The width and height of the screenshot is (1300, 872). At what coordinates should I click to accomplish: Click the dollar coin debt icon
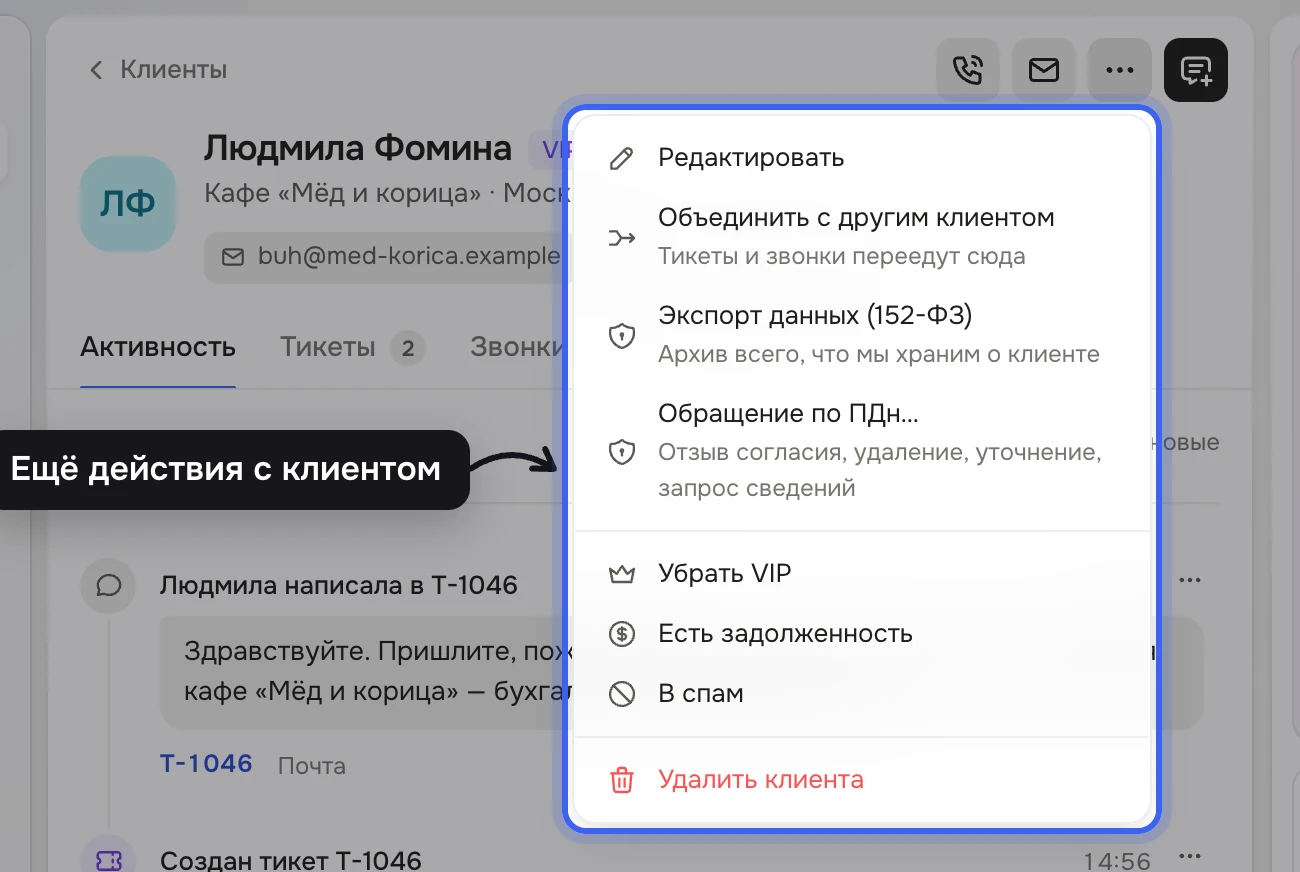point(622,634)
